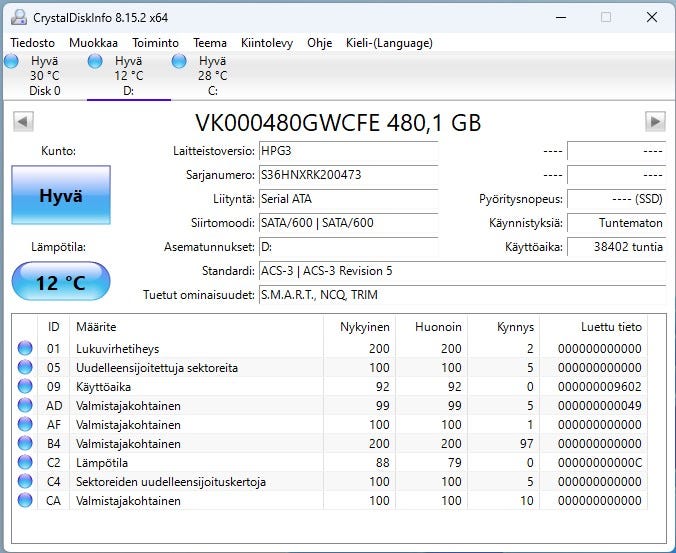The width and height of the screenshot is (676, 553).
Task: Open the Tiedosto menu
Action: (34, 43)
